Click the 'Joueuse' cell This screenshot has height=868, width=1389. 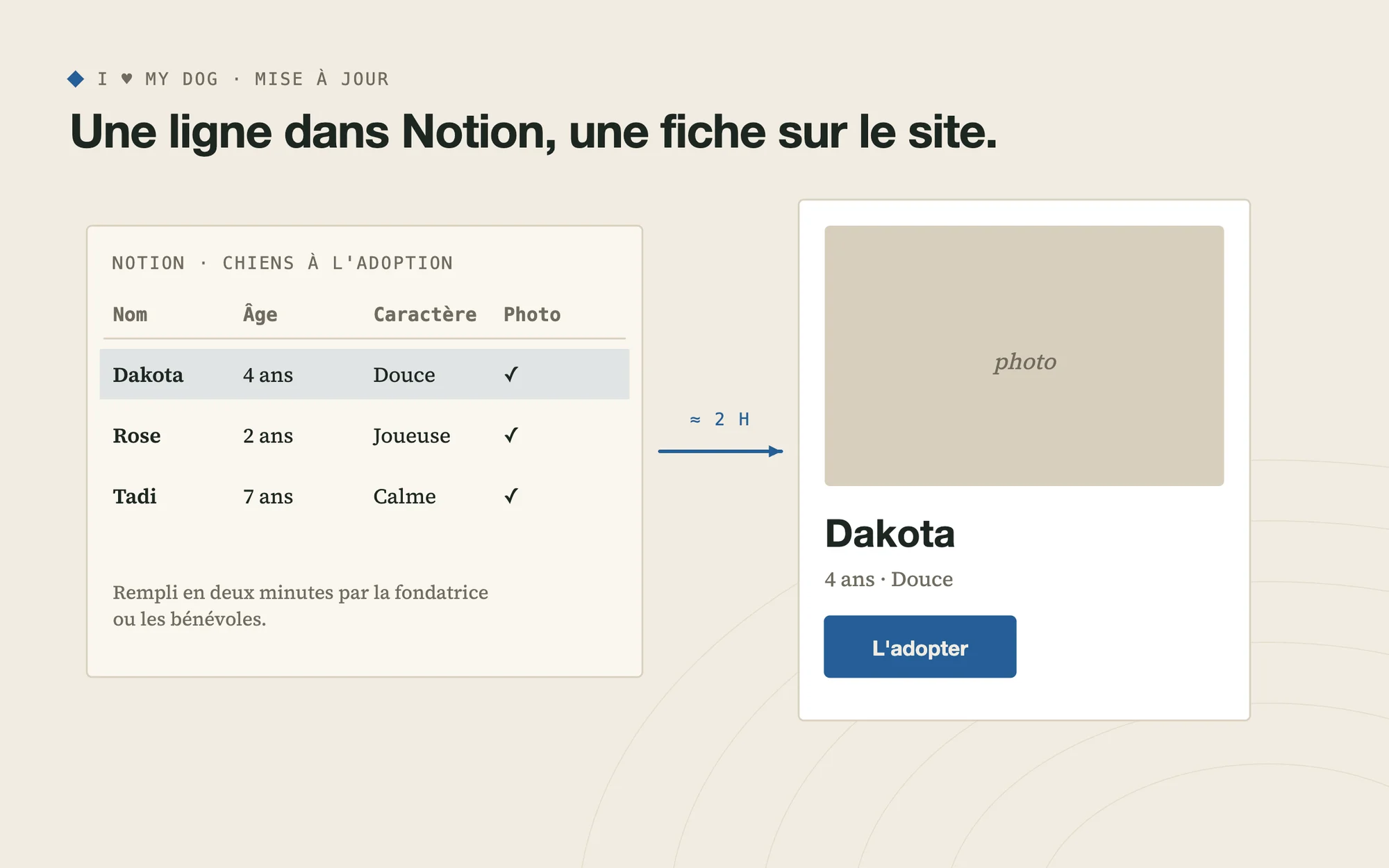pyautogui.click(x=412, y=436)
